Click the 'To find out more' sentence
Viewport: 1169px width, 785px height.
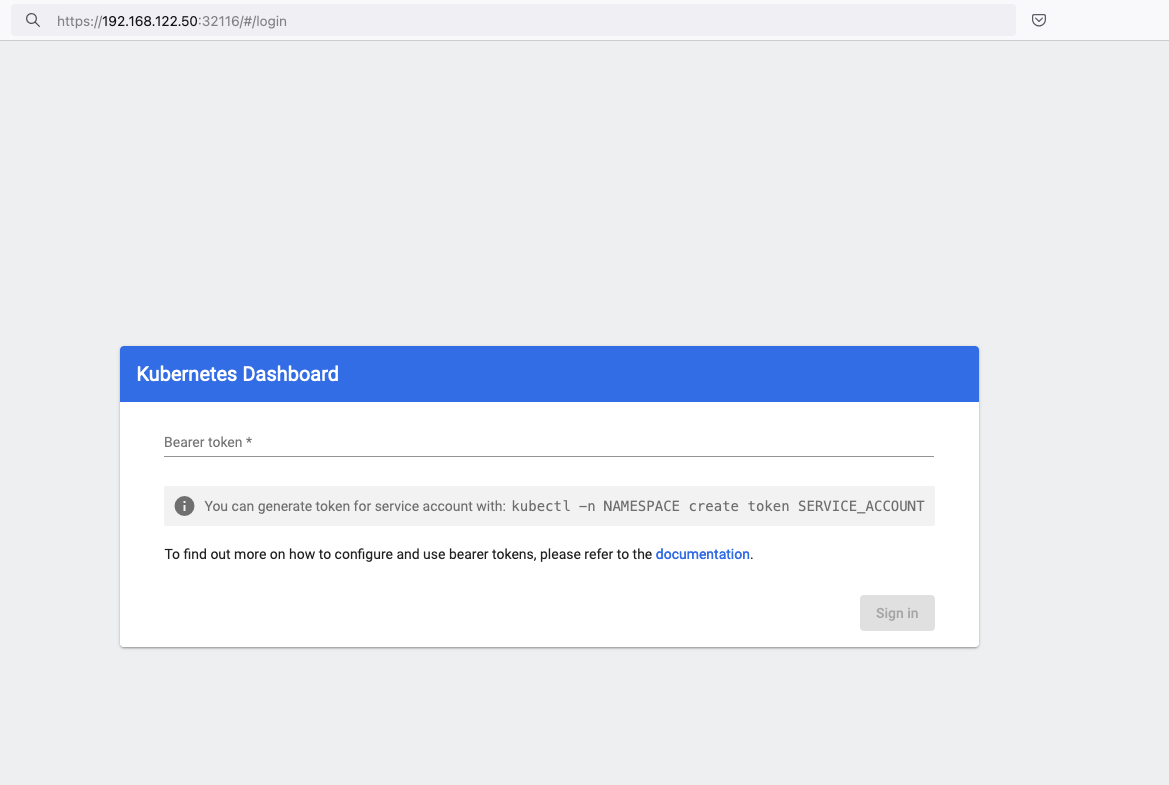[x=459, y=554]
